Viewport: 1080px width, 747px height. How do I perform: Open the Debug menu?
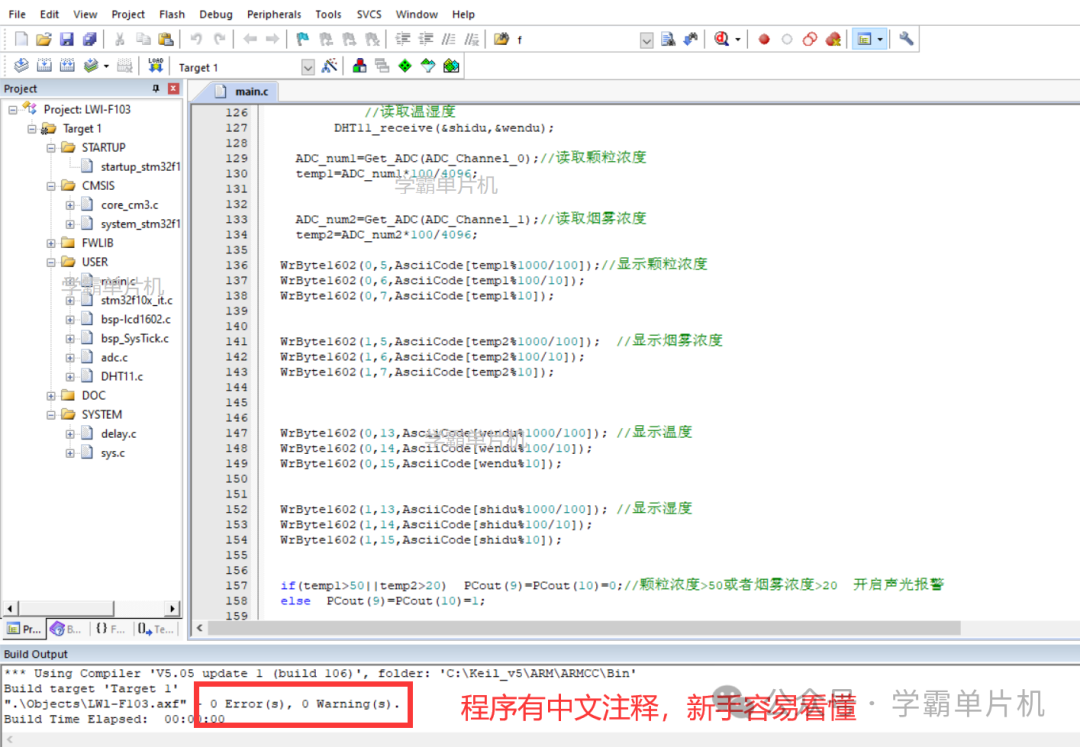pos(216,14)
